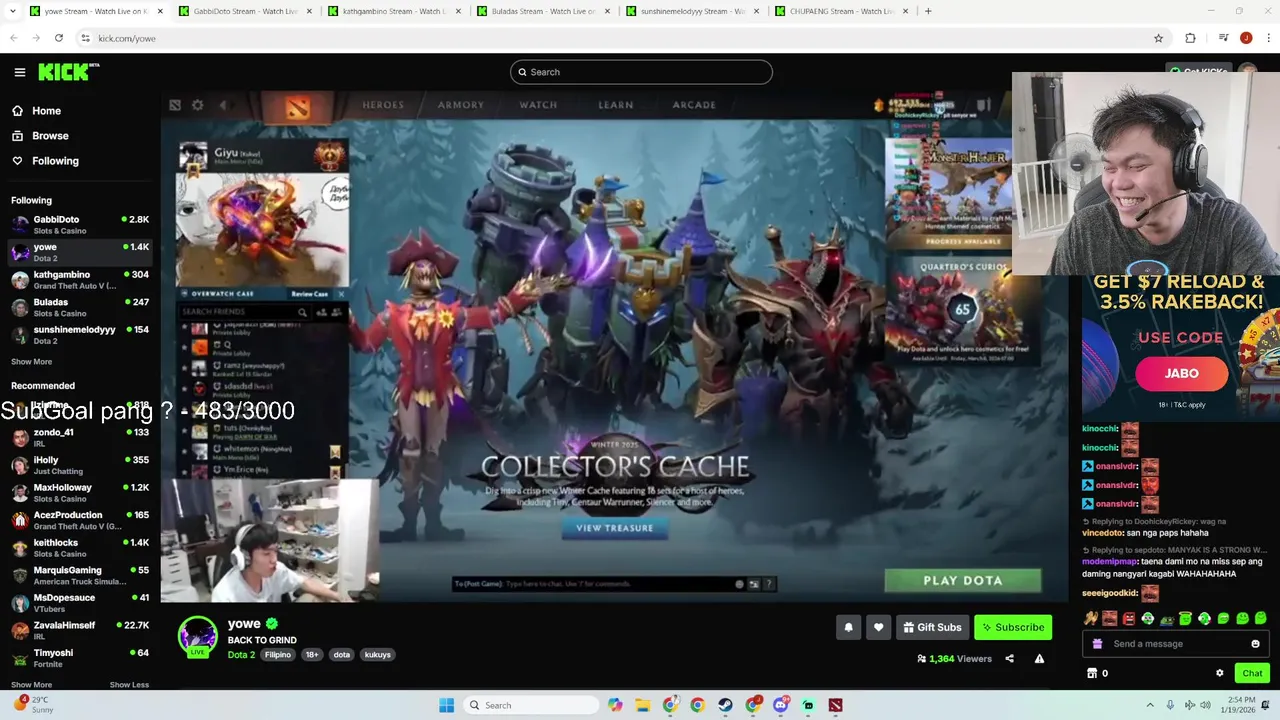Open AcezProduction recommended channel
The height and width of the screenshot is (720, 1280).
[x=80, y=520]
